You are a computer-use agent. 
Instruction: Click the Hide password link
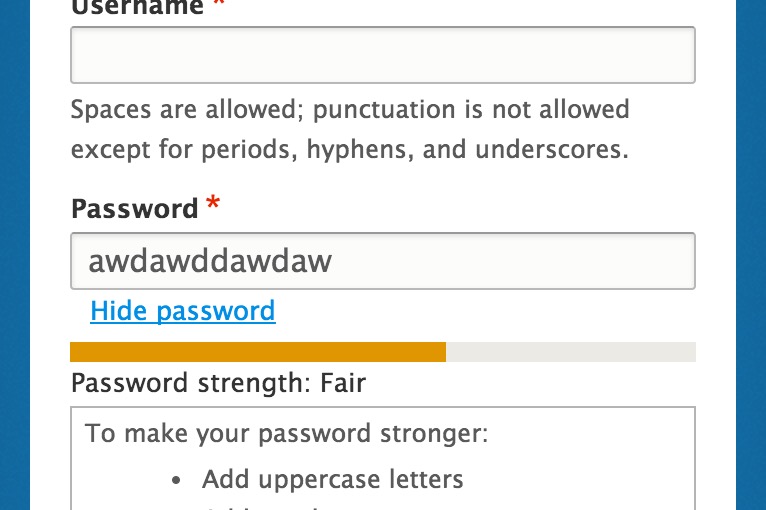click(182, 311)
